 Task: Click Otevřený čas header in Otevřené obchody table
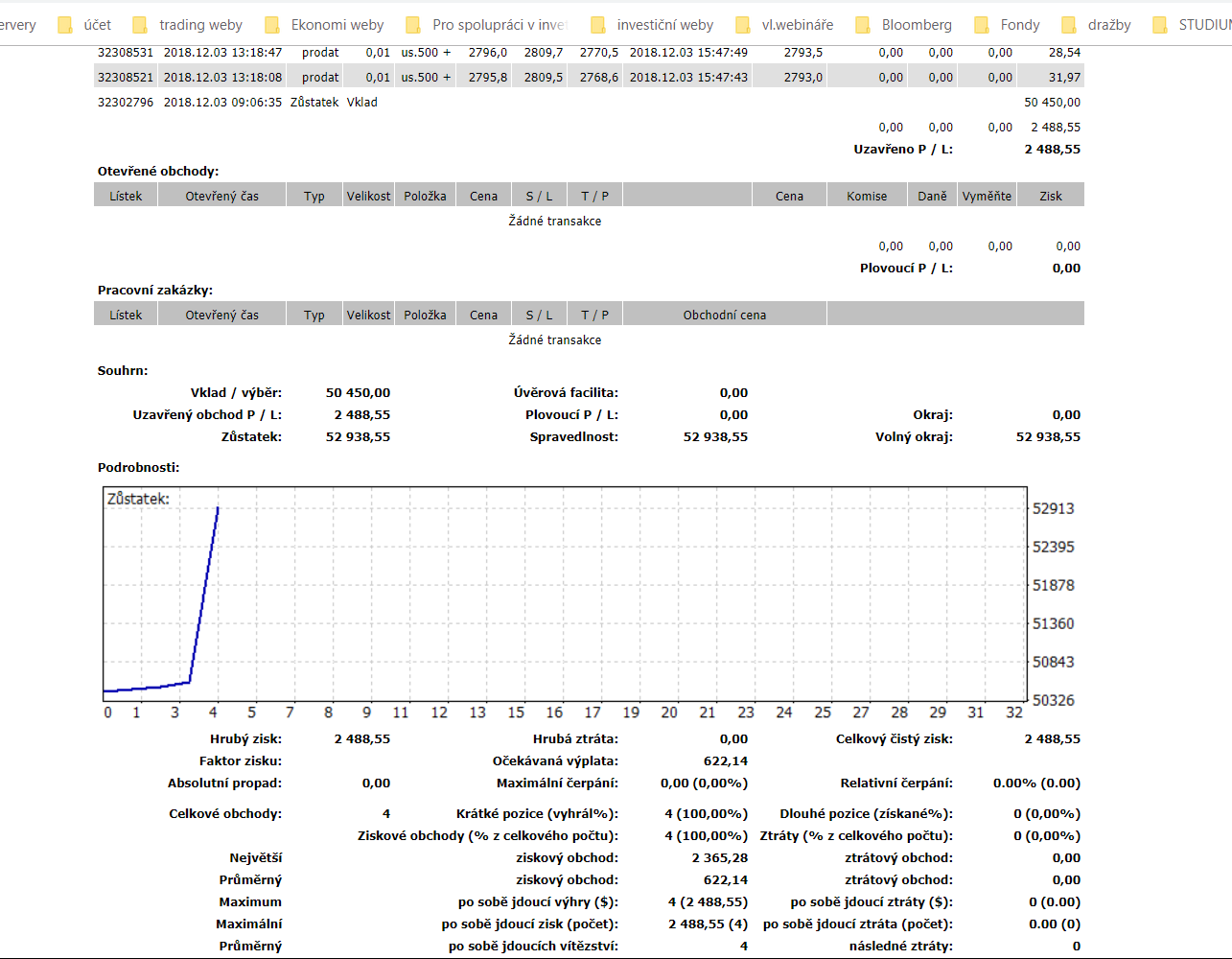coord(222,196)
